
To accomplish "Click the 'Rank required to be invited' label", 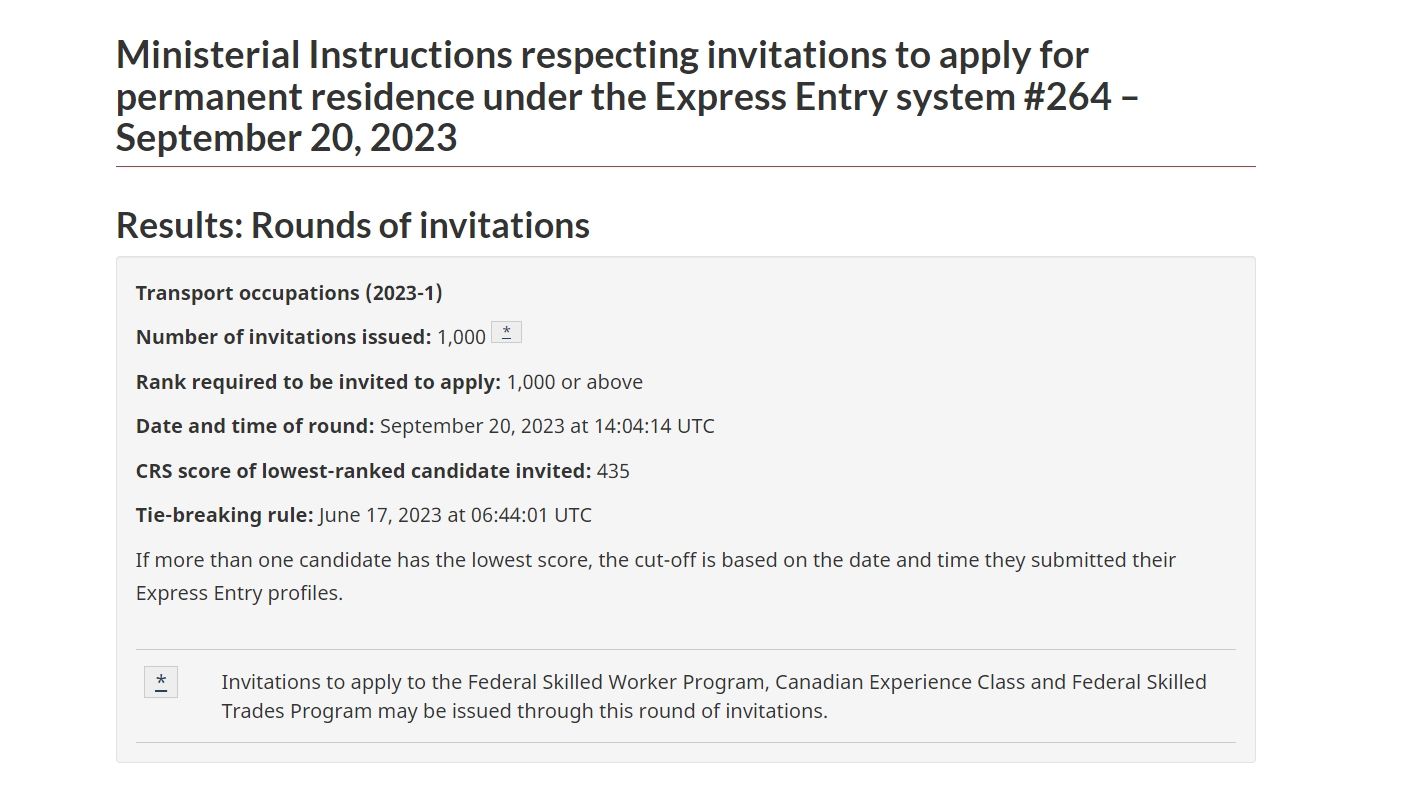I will 318,382.
